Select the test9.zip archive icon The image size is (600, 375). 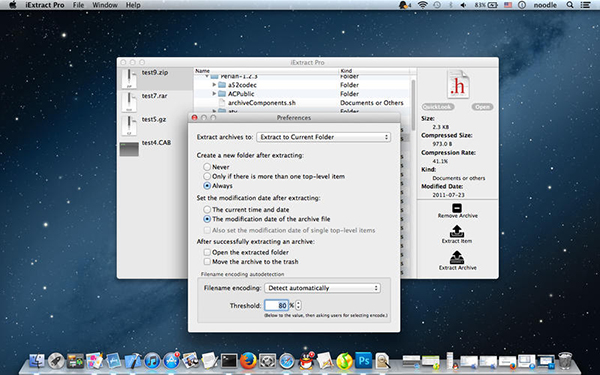coord(129,79)
